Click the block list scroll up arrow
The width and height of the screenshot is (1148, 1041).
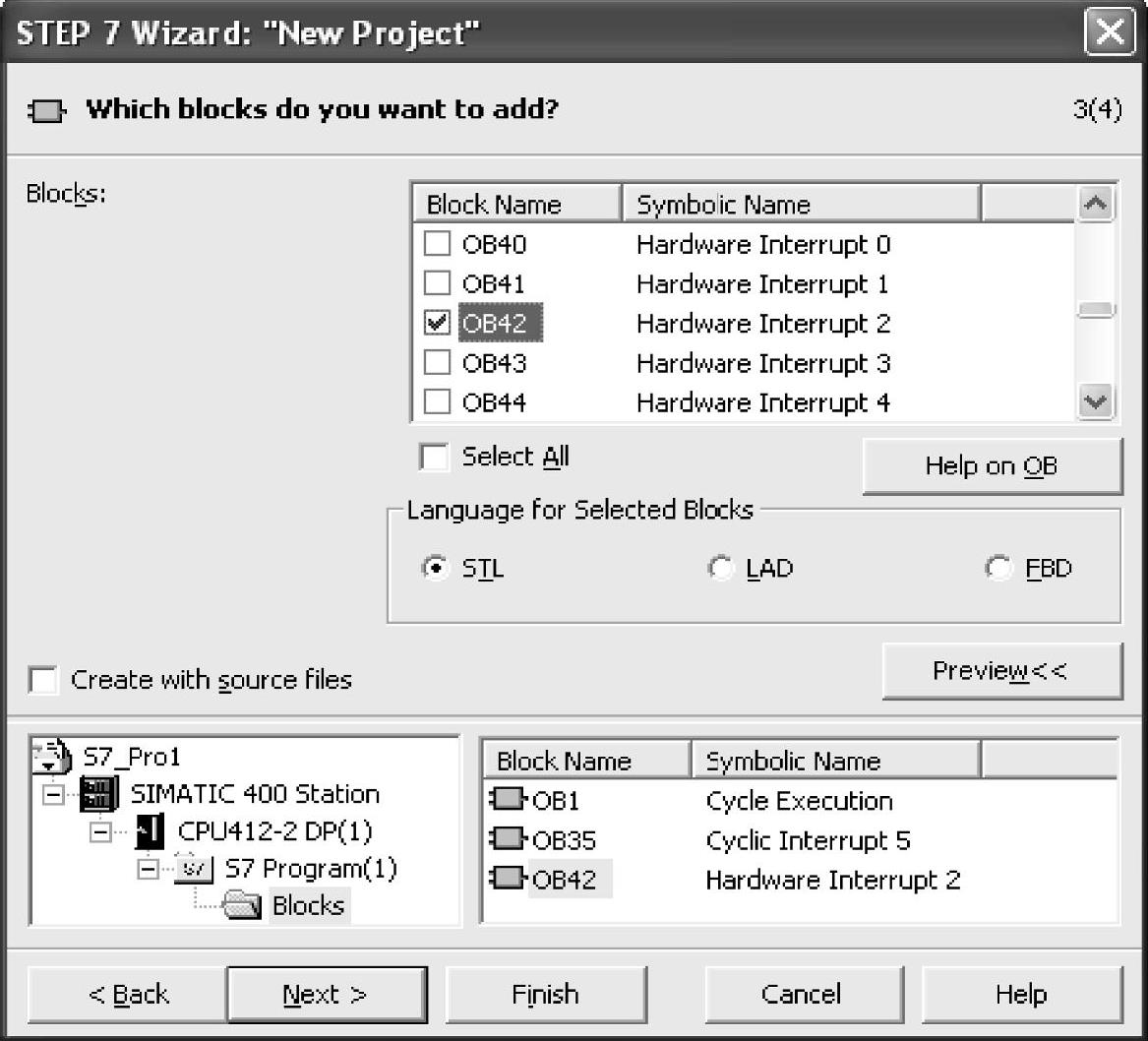pyautogui.click(x=1095, y=204)
